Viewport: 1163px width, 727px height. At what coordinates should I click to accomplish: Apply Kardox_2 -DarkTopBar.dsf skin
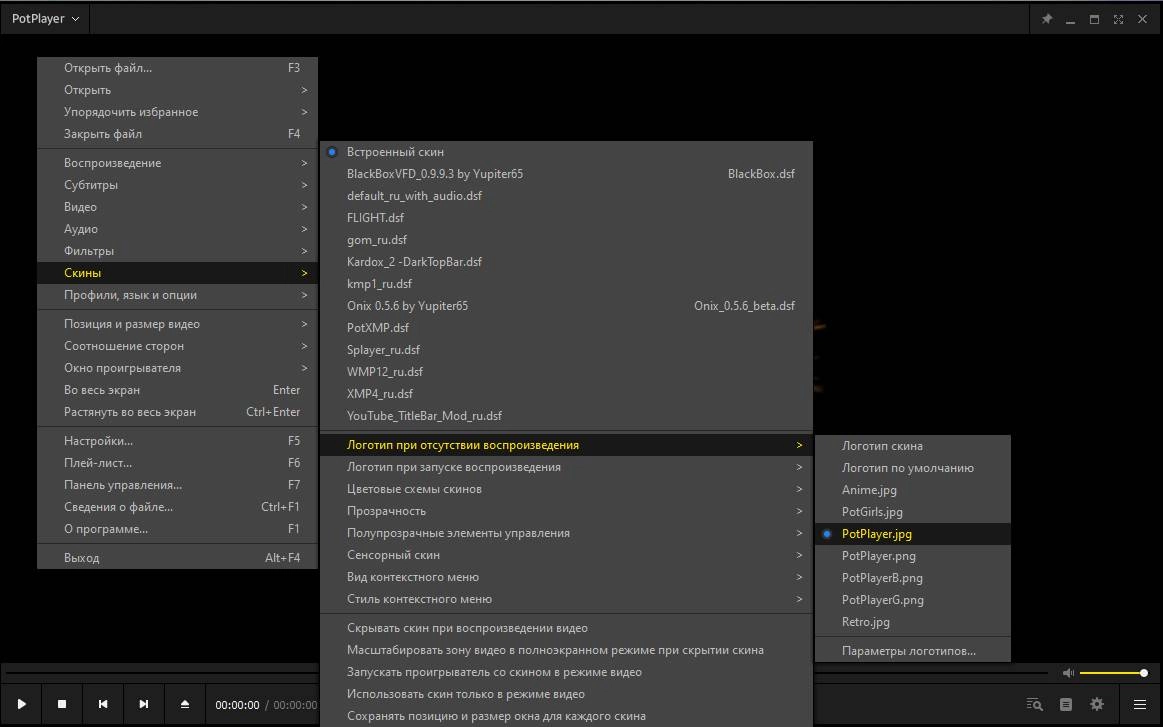(x=567, y=262)
